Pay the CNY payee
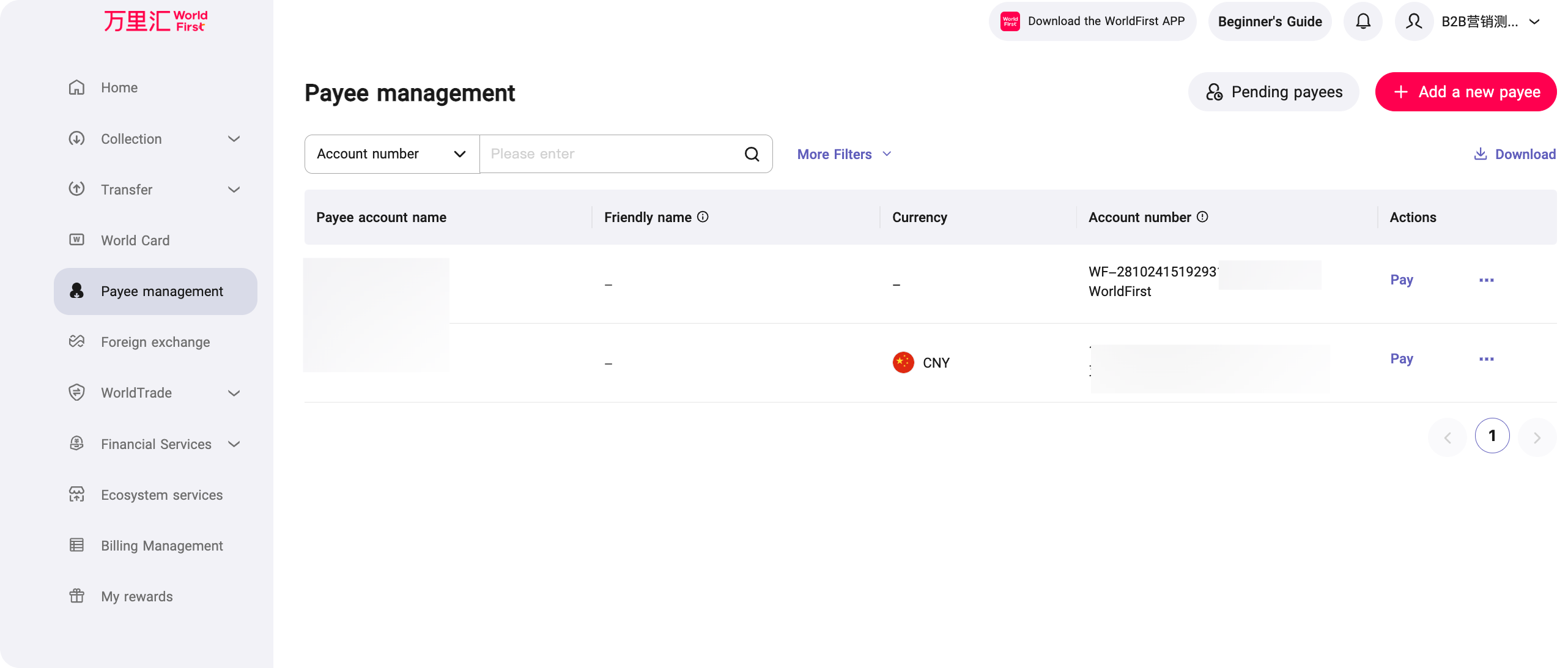The height and width of the screenshot is (668, 1568). tap(1402, 359)
